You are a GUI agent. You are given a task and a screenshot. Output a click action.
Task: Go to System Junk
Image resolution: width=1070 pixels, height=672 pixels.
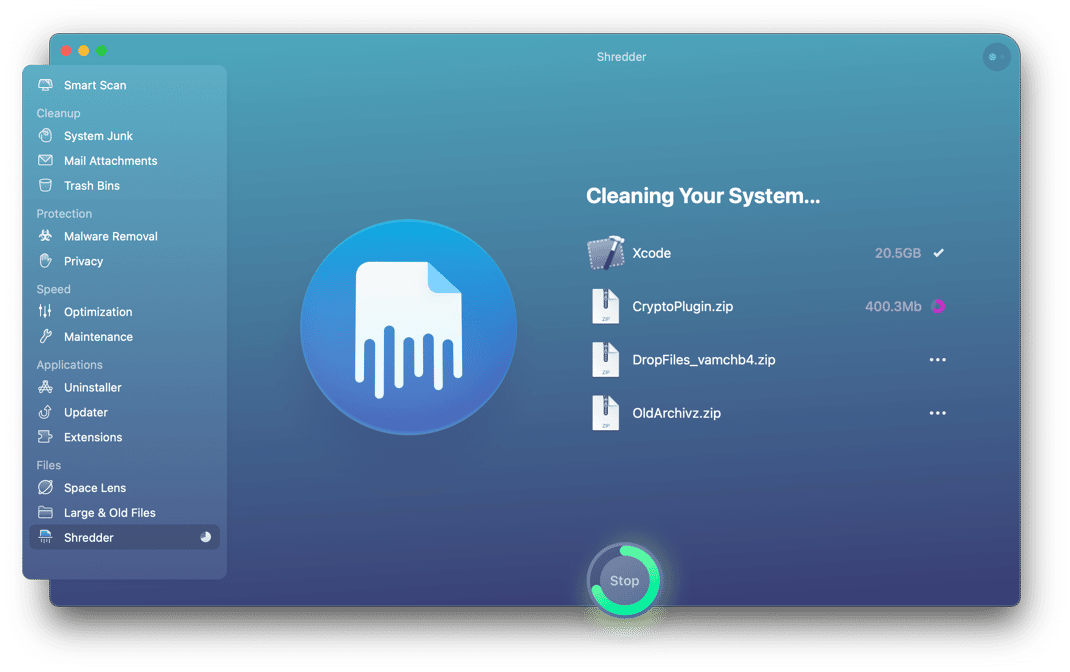click(x=125, y=136)
